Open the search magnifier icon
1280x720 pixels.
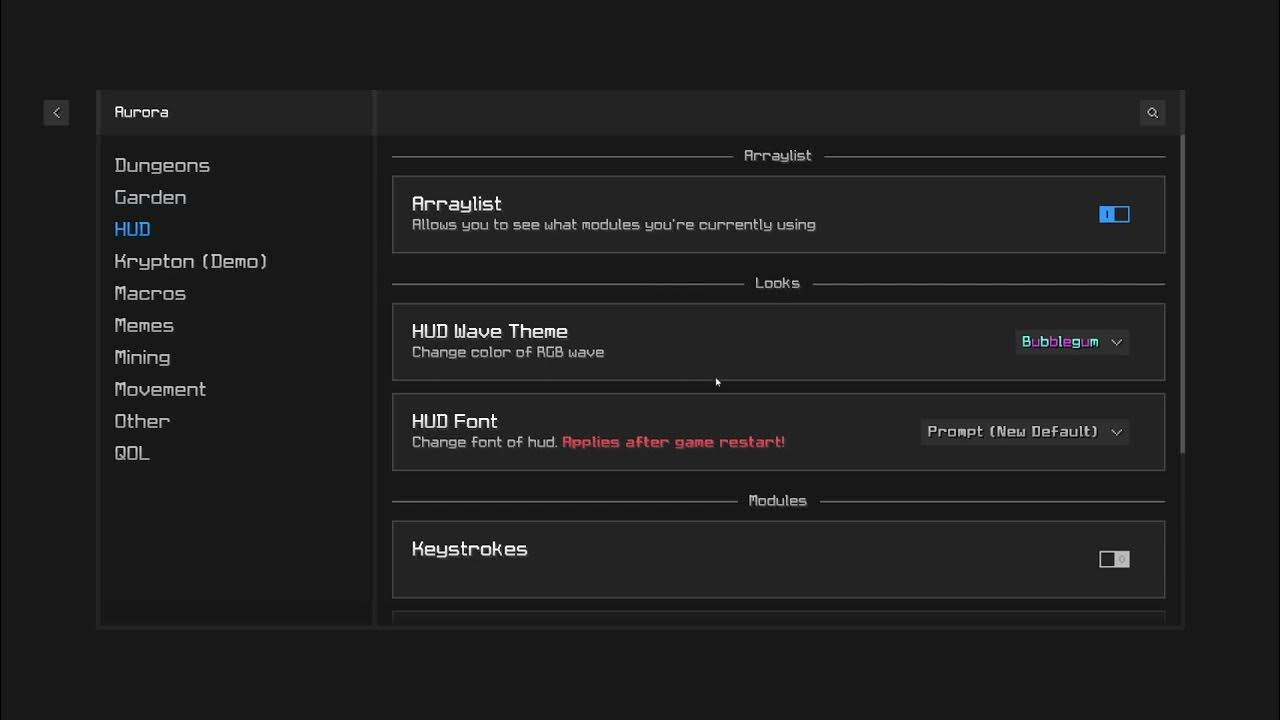point(1152,113)
